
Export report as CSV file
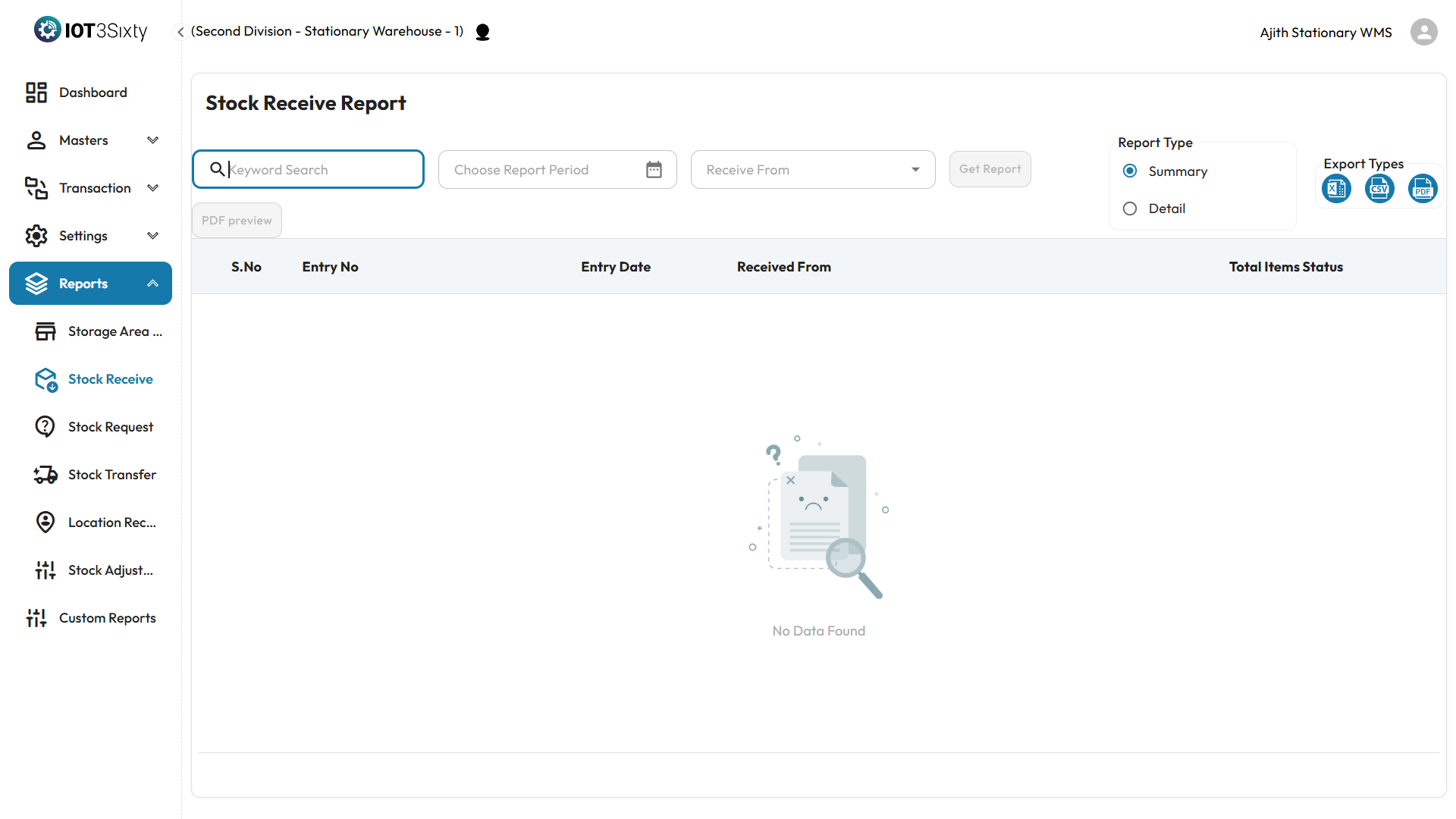pos(1379,189)
